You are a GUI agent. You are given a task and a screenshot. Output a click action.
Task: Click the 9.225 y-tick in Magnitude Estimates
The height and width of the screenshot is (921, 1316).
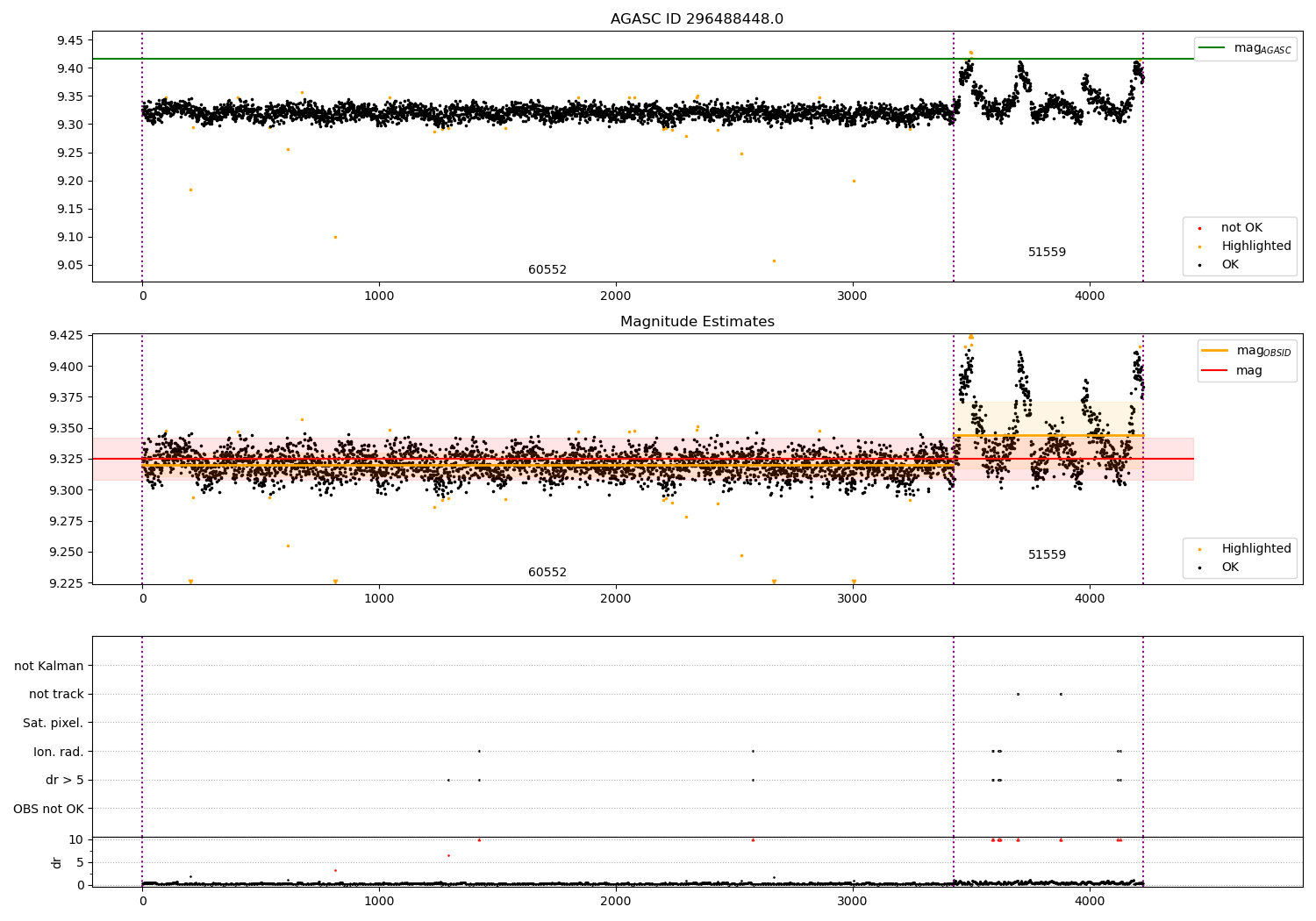67,583
